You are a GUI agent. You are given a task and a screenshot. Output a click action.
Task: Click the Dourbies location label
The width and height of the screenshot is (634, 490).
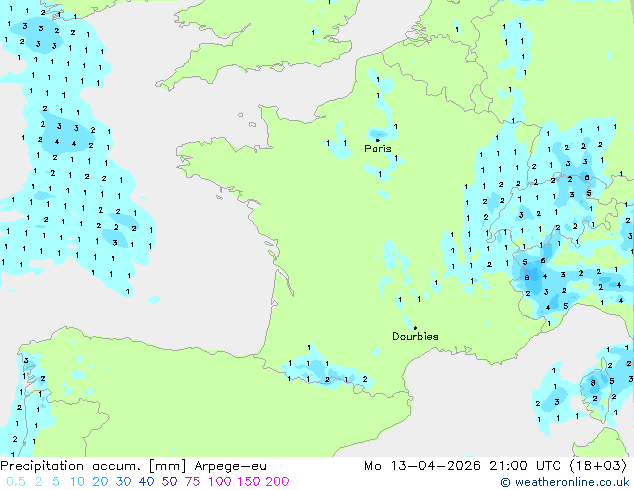415,336
